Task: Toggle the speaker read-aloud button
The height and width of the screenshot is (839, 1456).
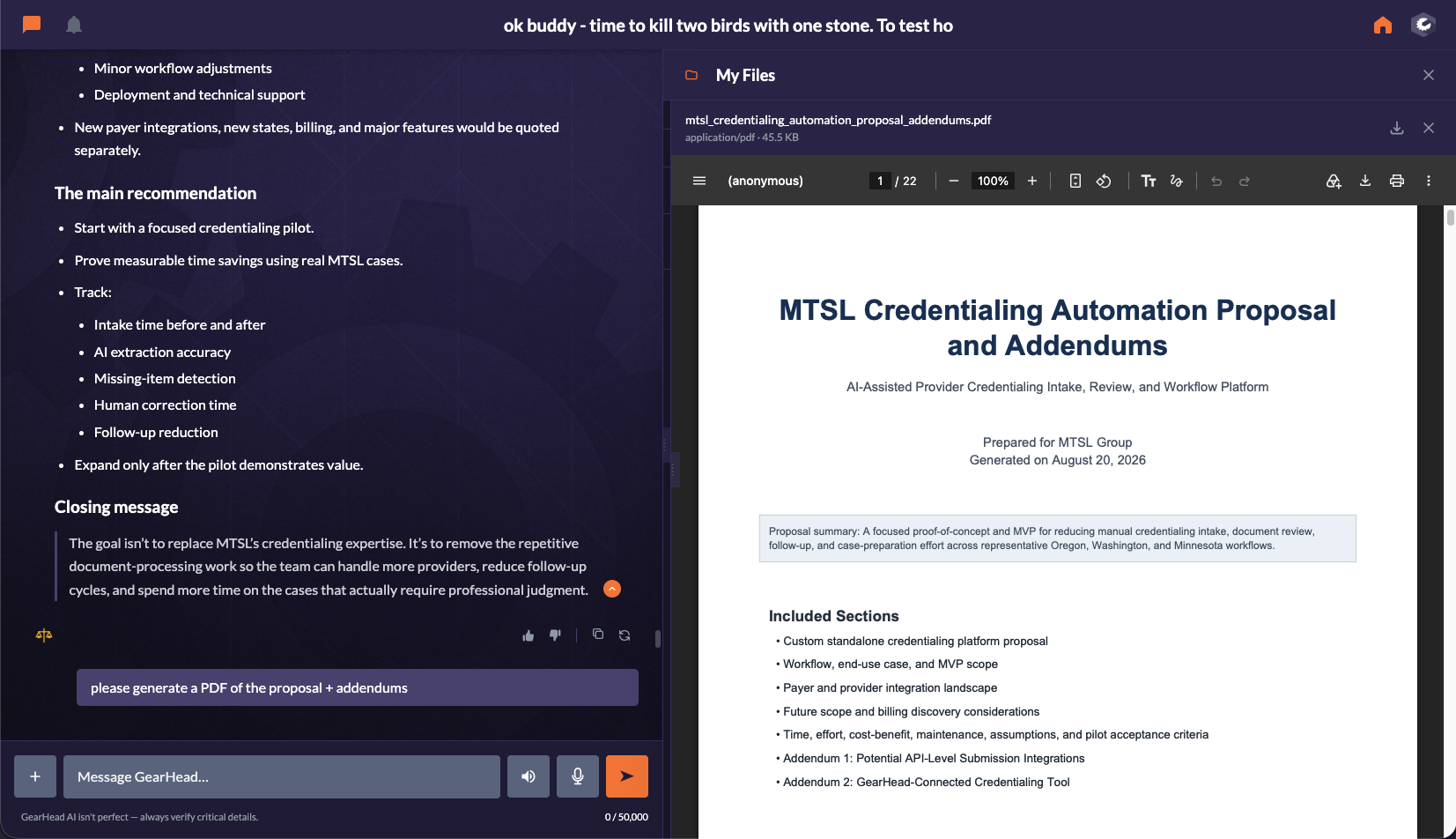Action: [528, 776]
